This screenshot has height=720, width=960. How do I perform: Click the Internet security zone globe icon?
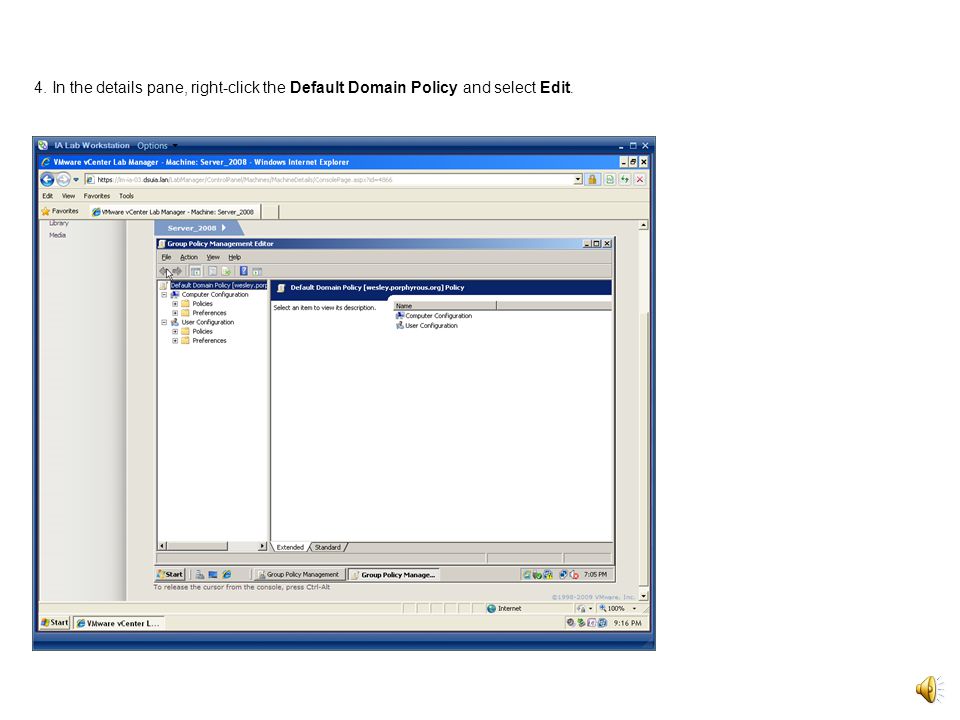tap(491, 609)
